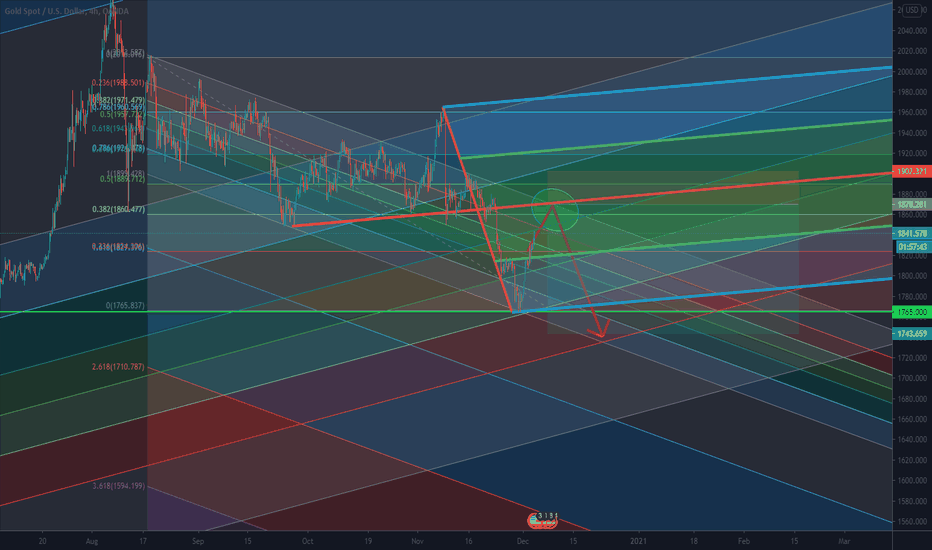932x550 pixels.
Task: Click the 1800.000 tick on price axis
Action: [912, 276]
